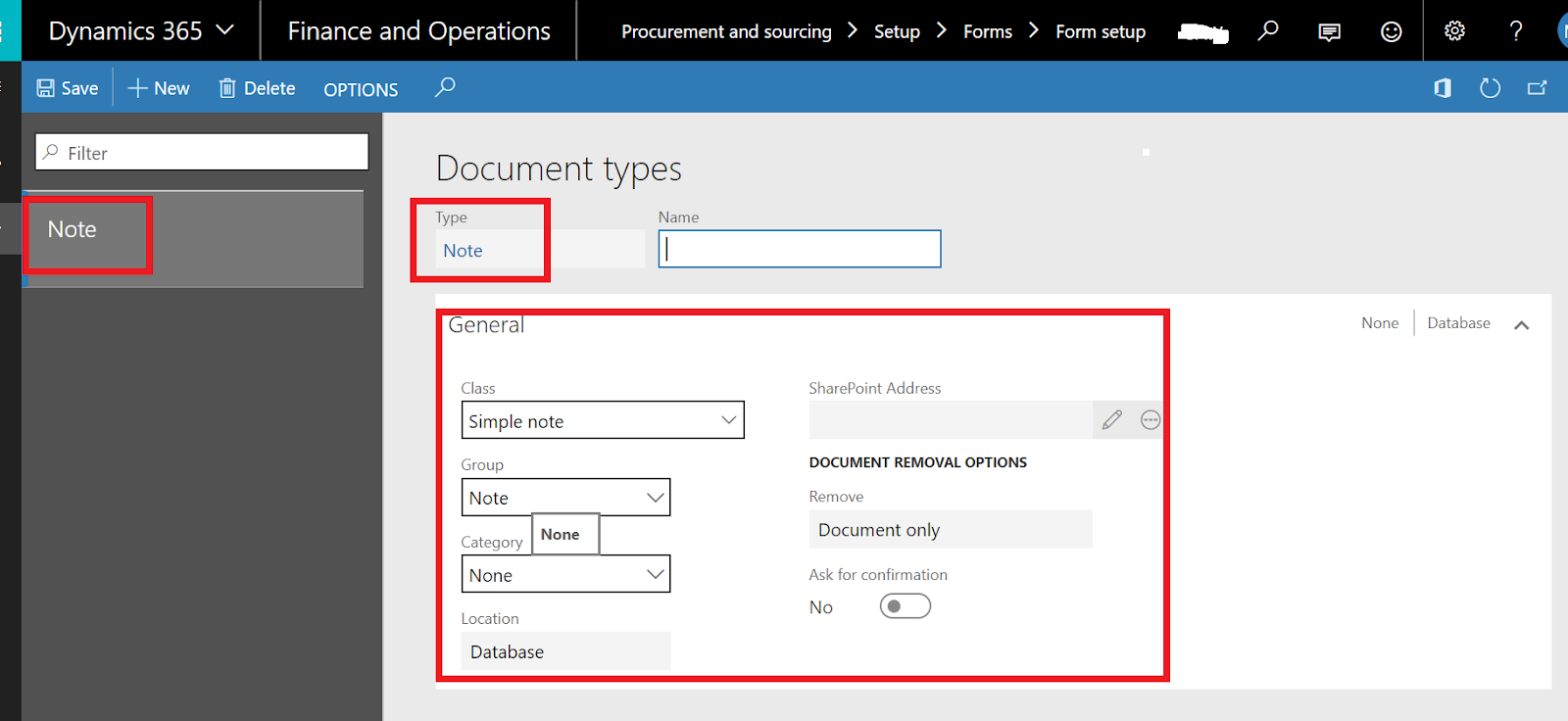Open the Category dropdown
1568x721 pixels.
[x=565, y=575]
